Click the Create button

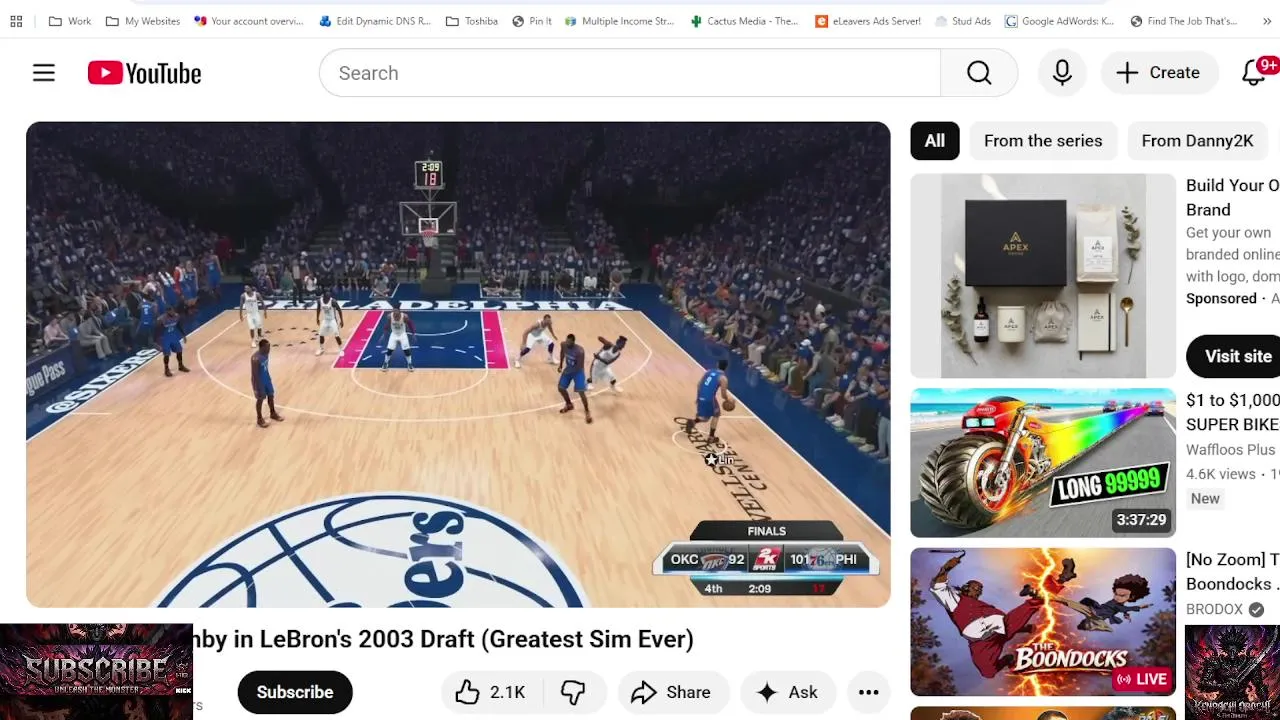(x=1158, y=73)
